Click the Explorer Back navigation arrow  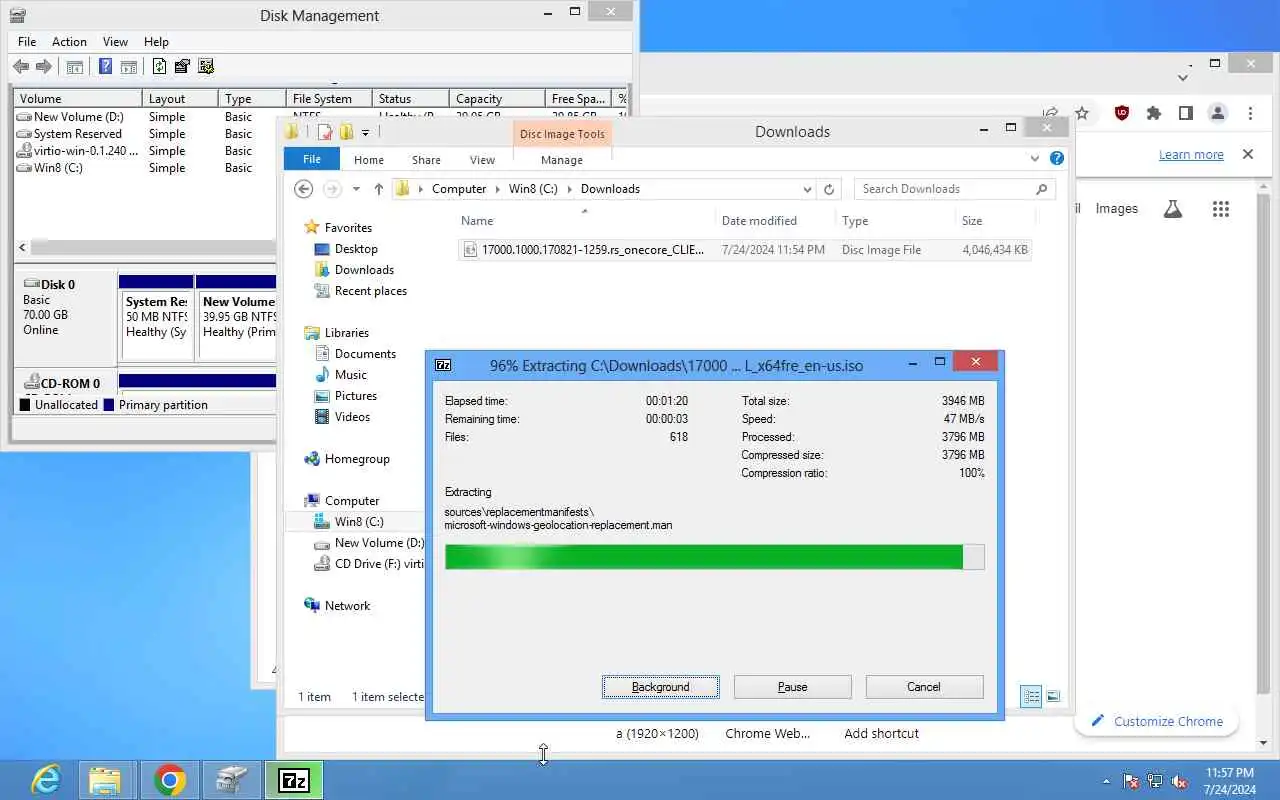304,189
